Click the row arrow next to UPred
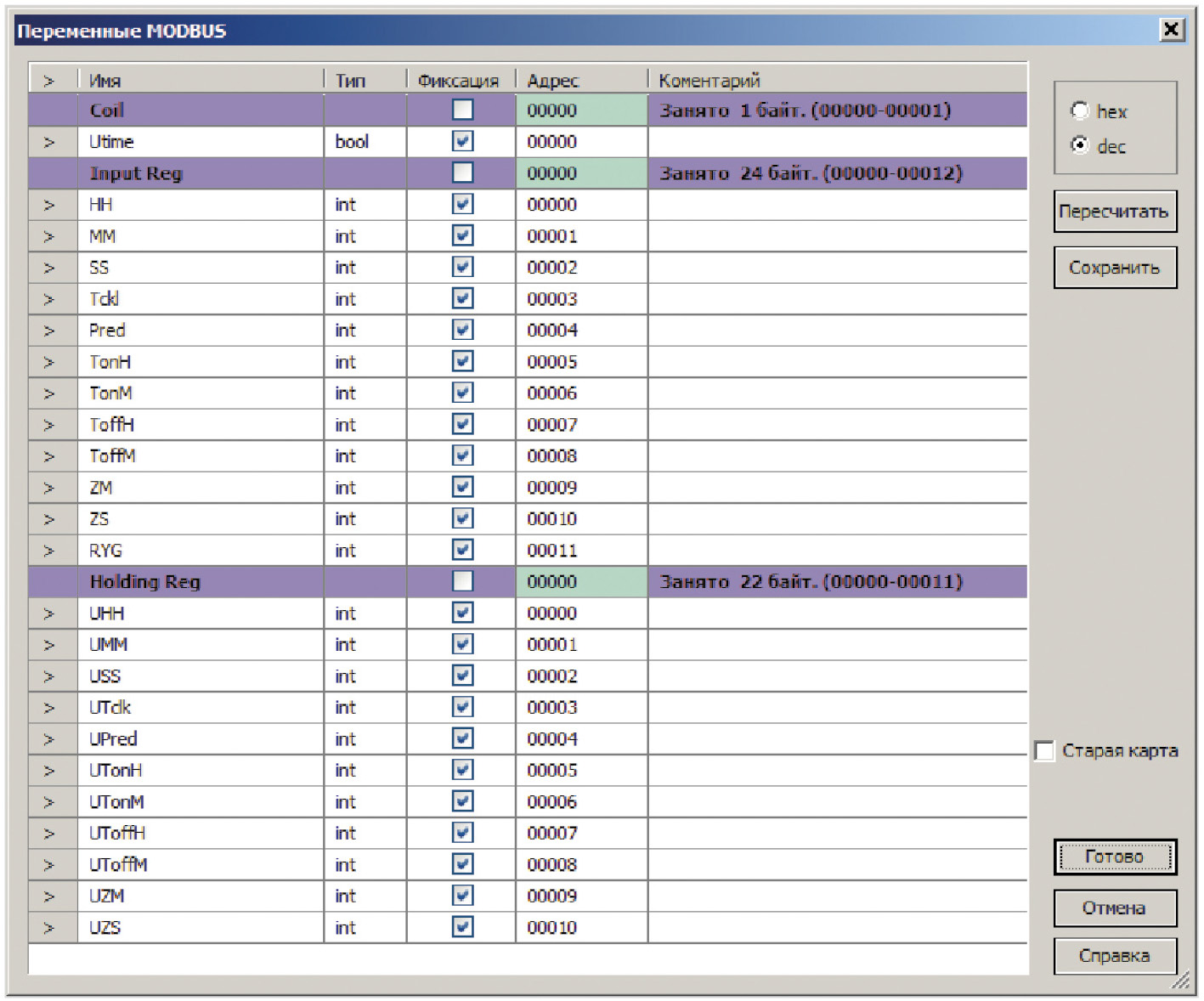1204x1001 pixels. pos(49,739)
